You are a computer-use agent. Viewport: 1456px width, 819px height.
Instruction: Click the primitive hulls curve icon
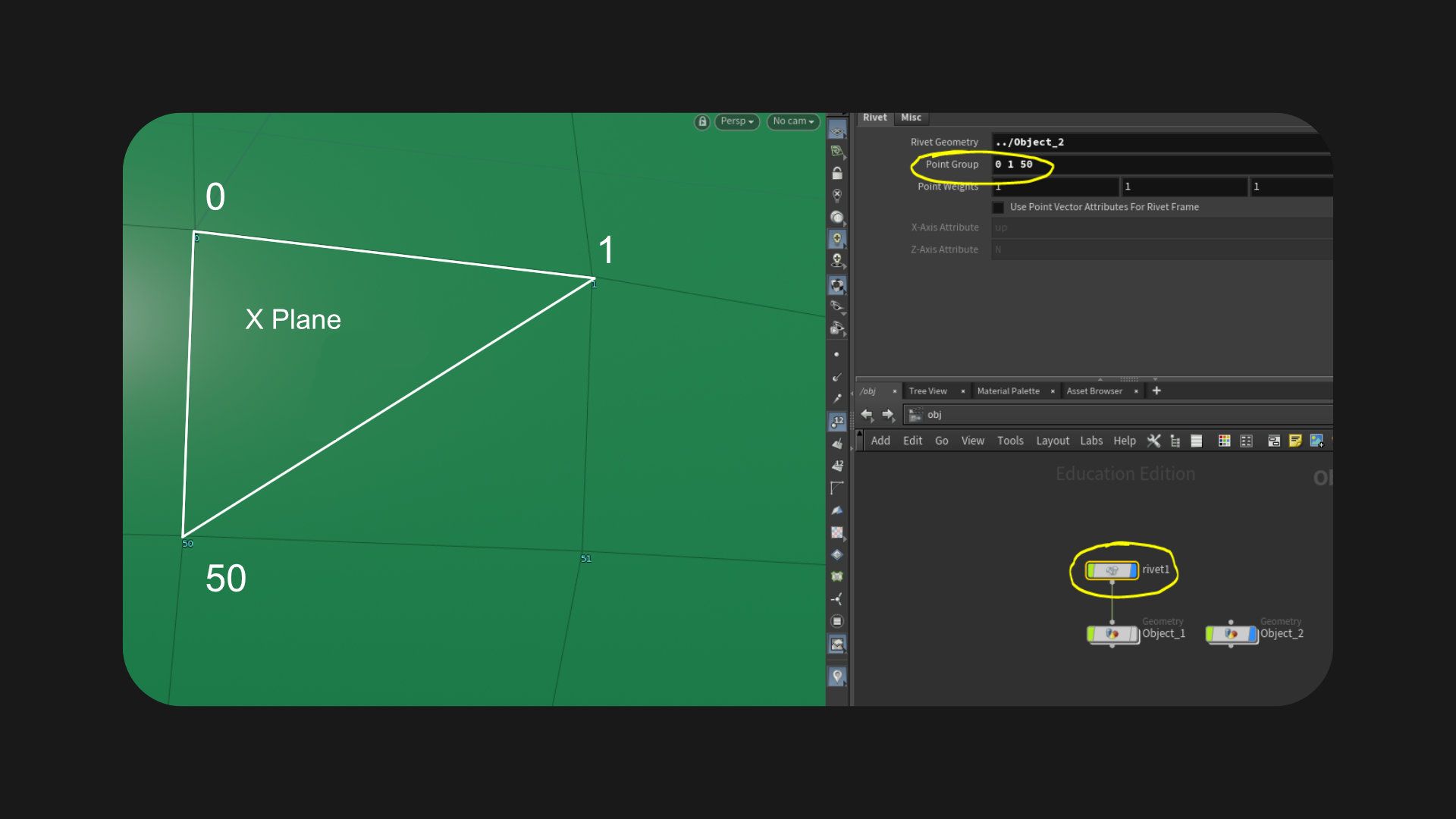pyautogui.click(x=837, y=488)
